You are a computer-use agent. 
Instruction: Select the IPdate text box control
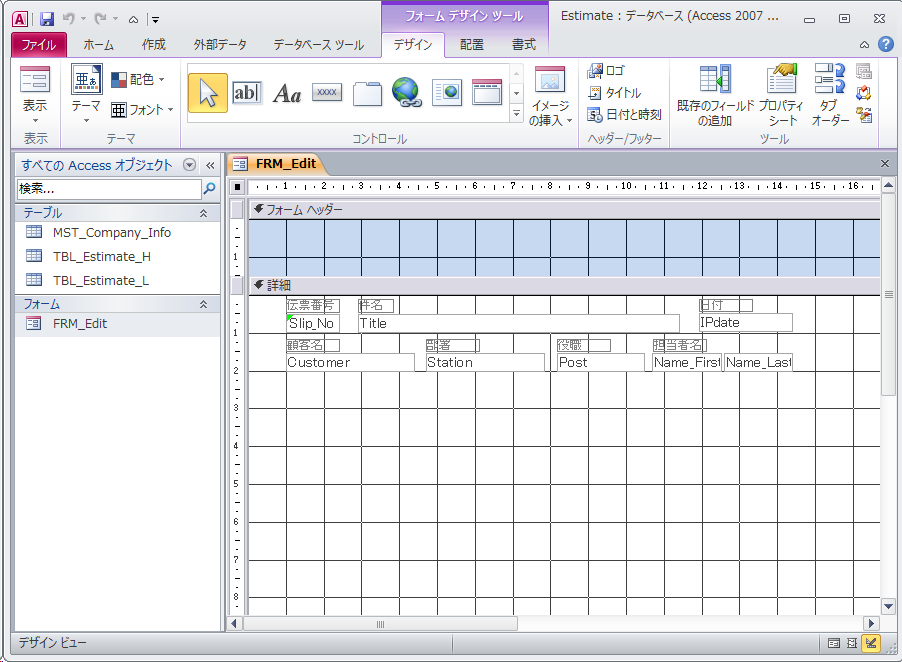pos(746,323)
